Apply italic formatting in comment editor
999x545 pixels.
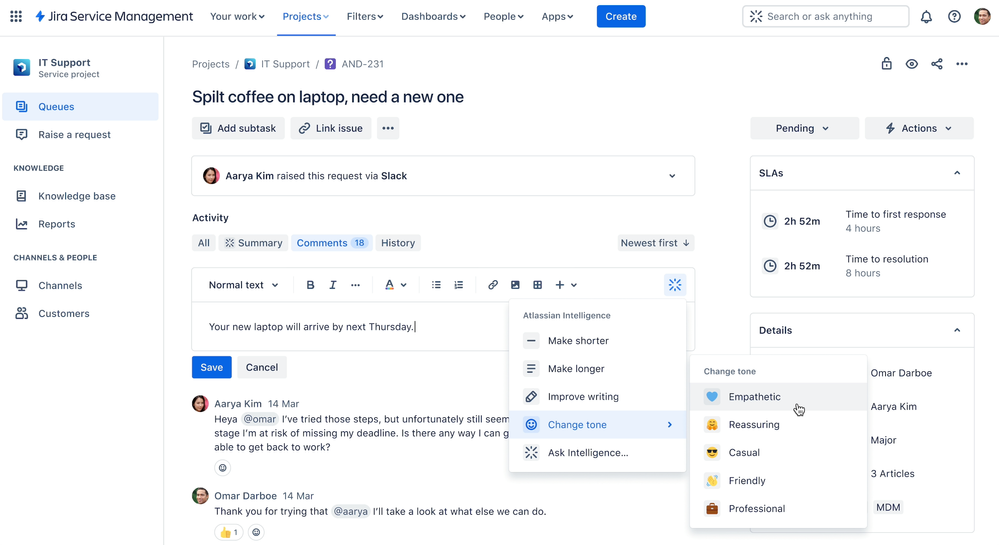point(333,285)
